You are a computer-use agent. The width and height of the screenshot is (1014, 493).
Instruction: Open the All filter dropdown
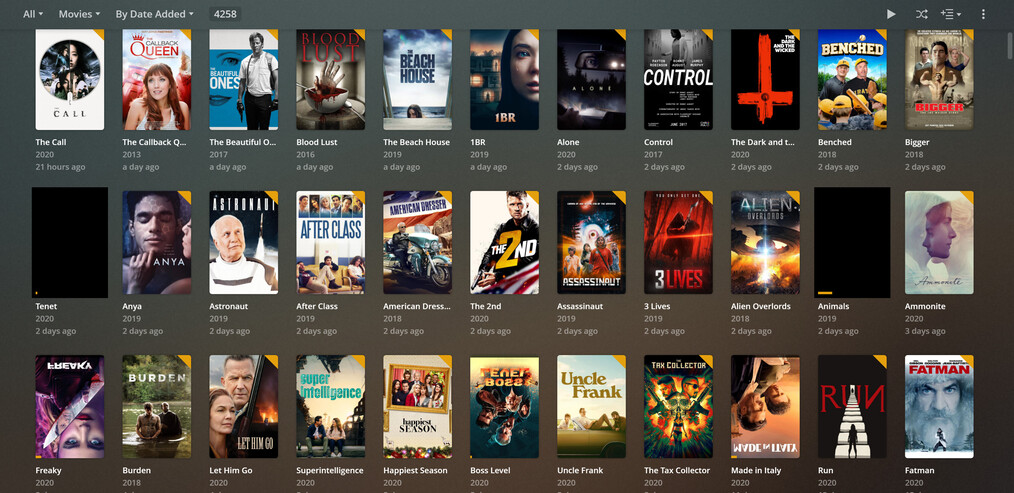pyautogui.click(x=33, y=14)
